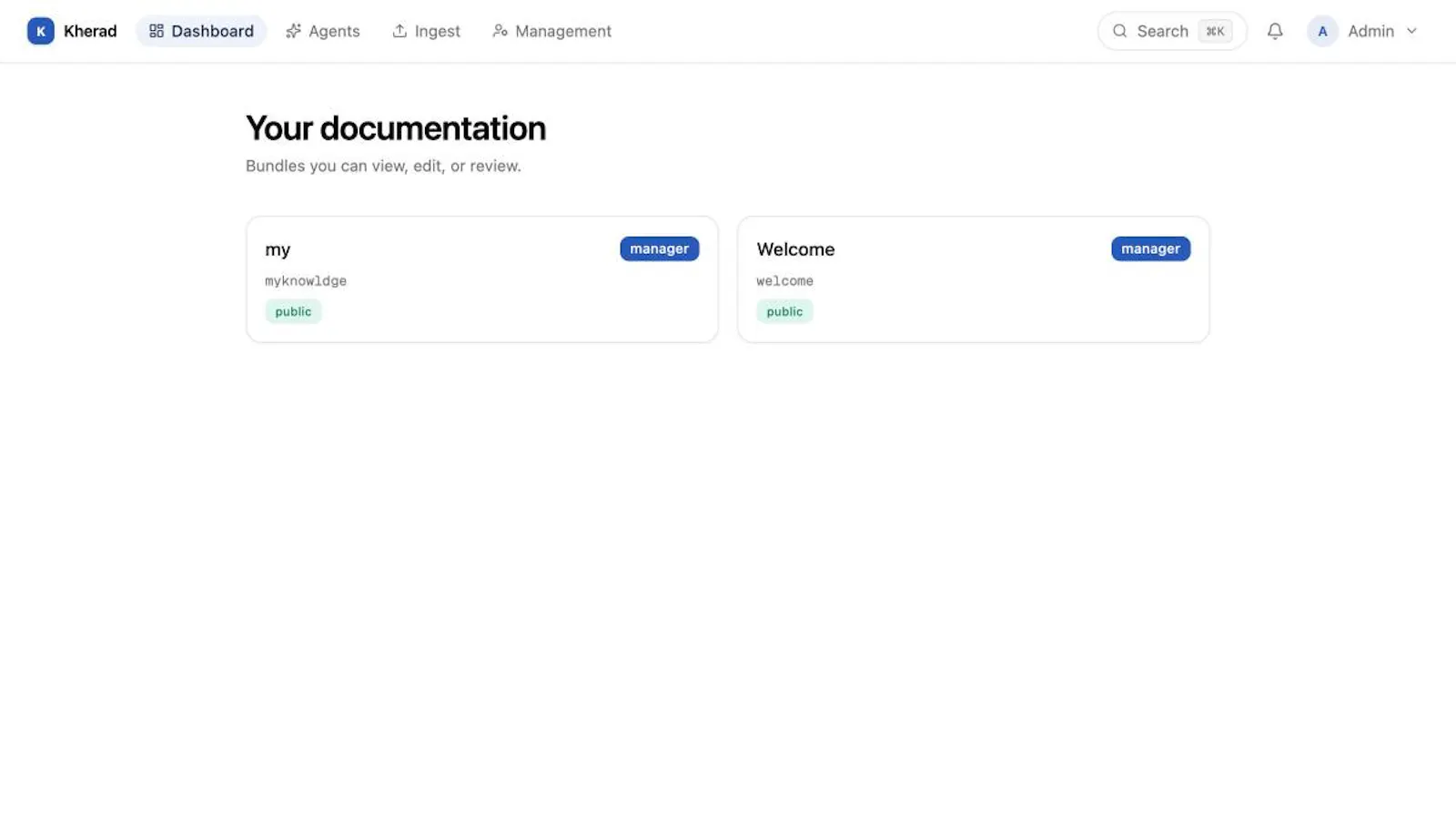The image size is (1456, 820).
Task: Click public tag on Welcome bundle
Action: click(784, 311)
